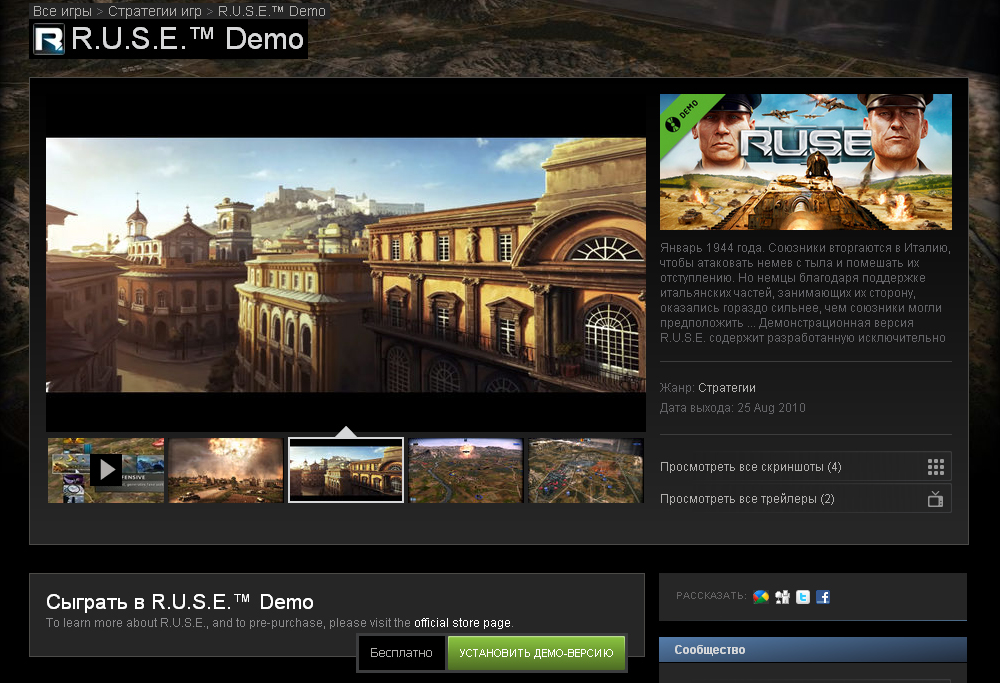Click the 'Сыграть в R.U.S.E.™ Demo' heading
The image size is (1000, 683).
180,601
